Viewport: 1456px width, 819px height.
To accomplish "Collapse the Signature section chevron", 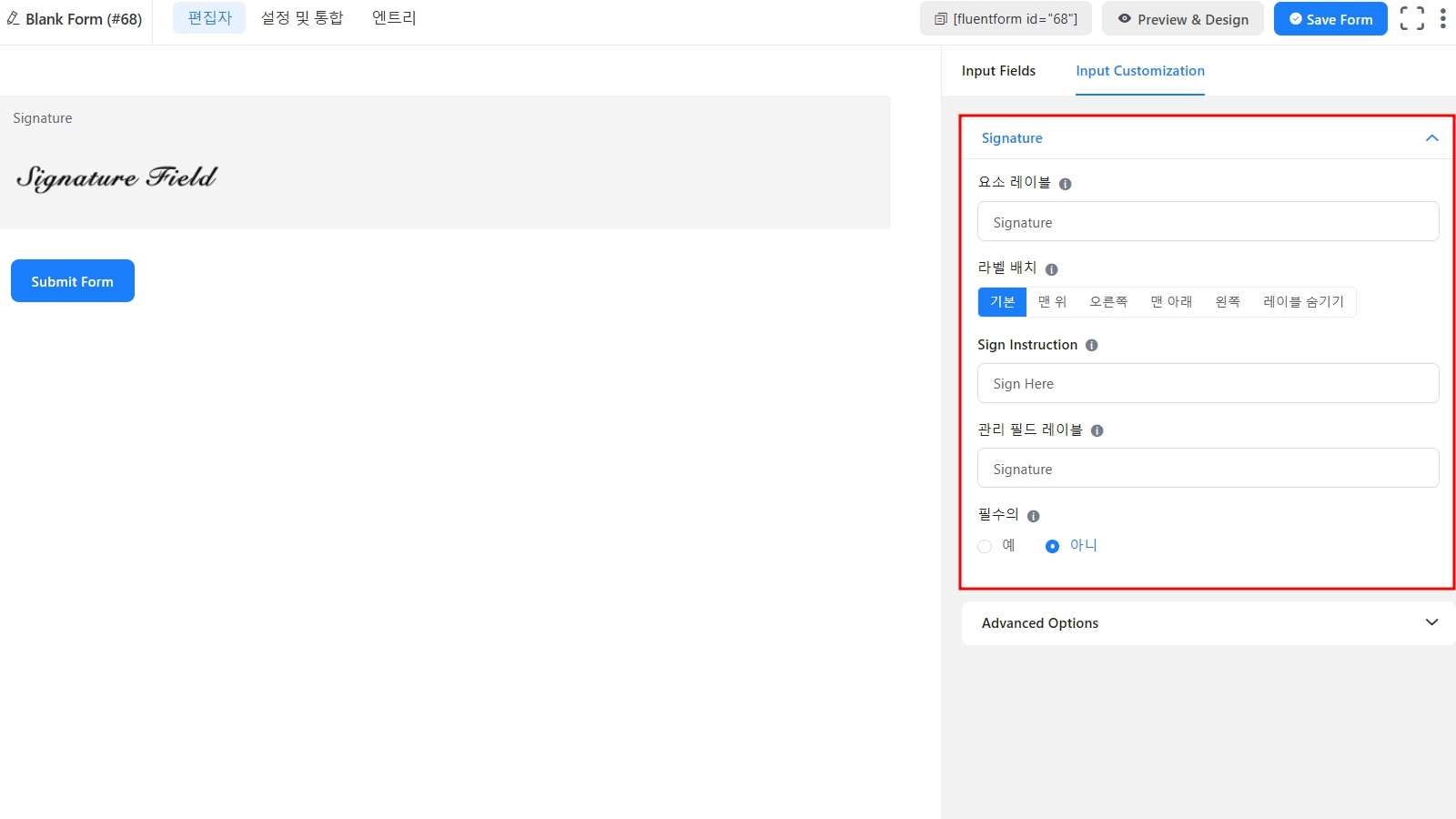I will click(x=1431, y=138).
